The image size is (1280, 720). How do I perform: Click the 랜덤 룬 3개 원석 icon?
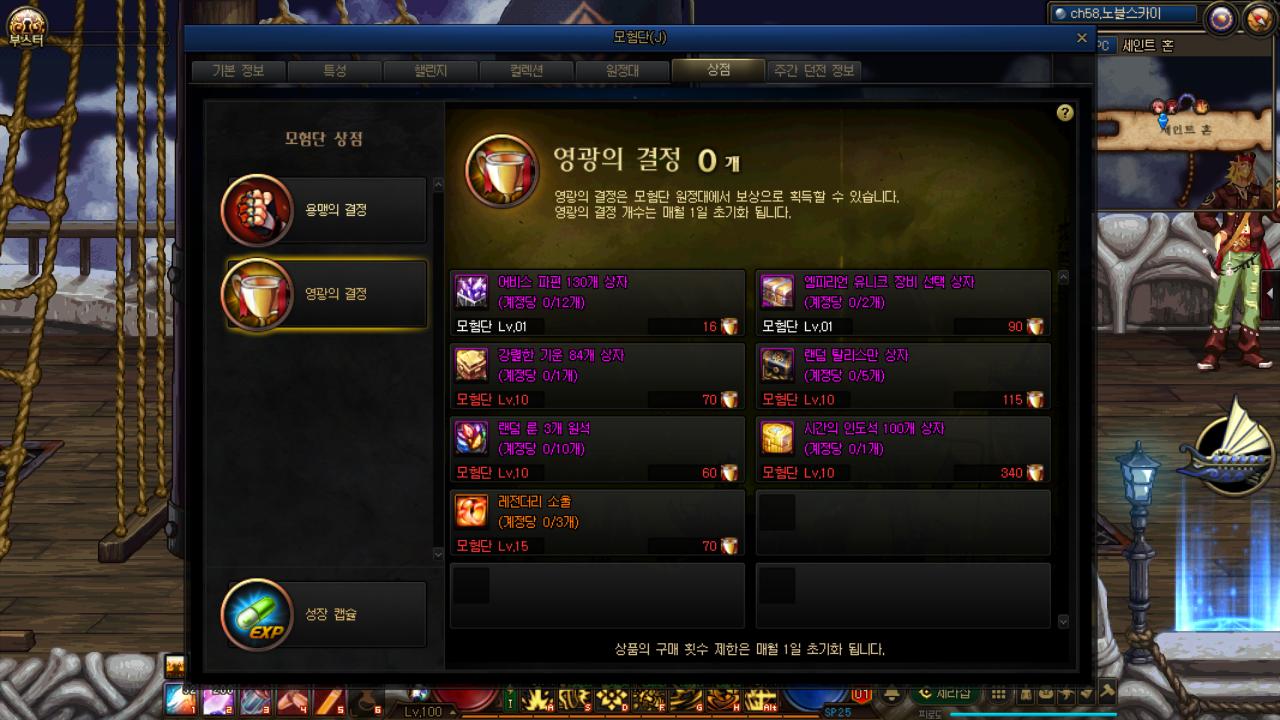(472, 438)
